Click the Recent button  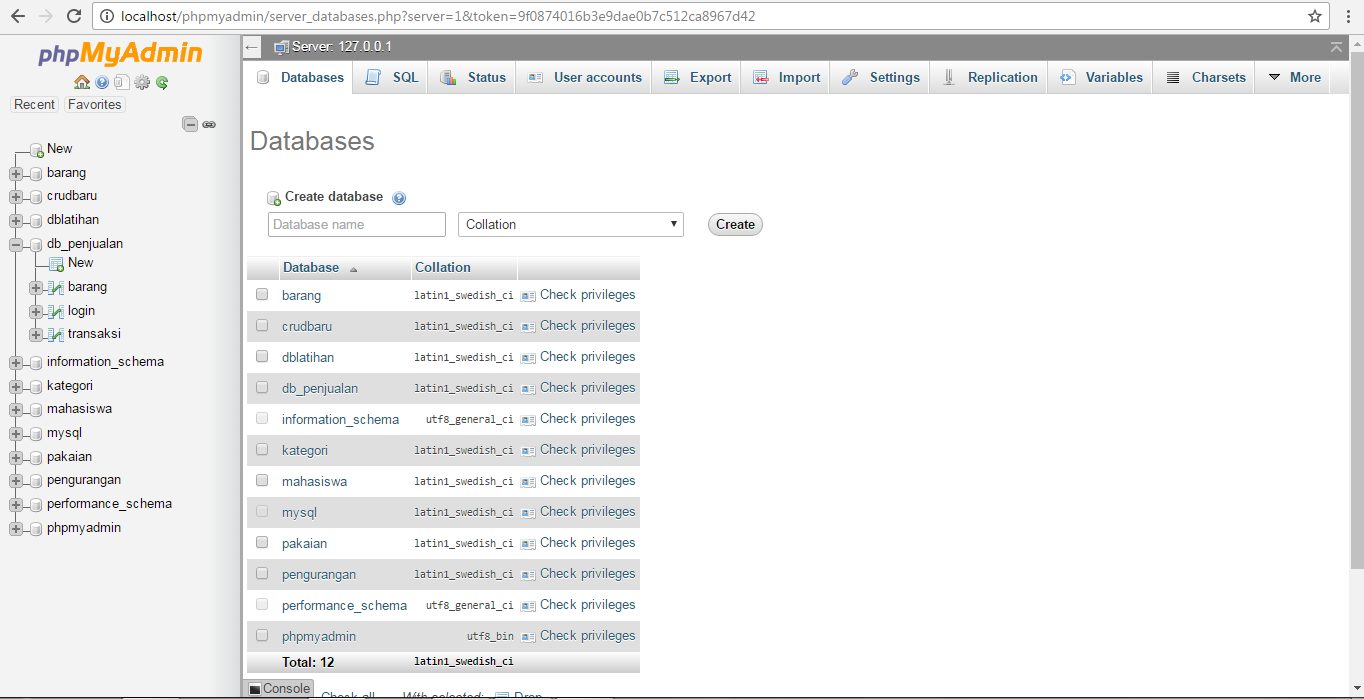click(x=35, y=104)
